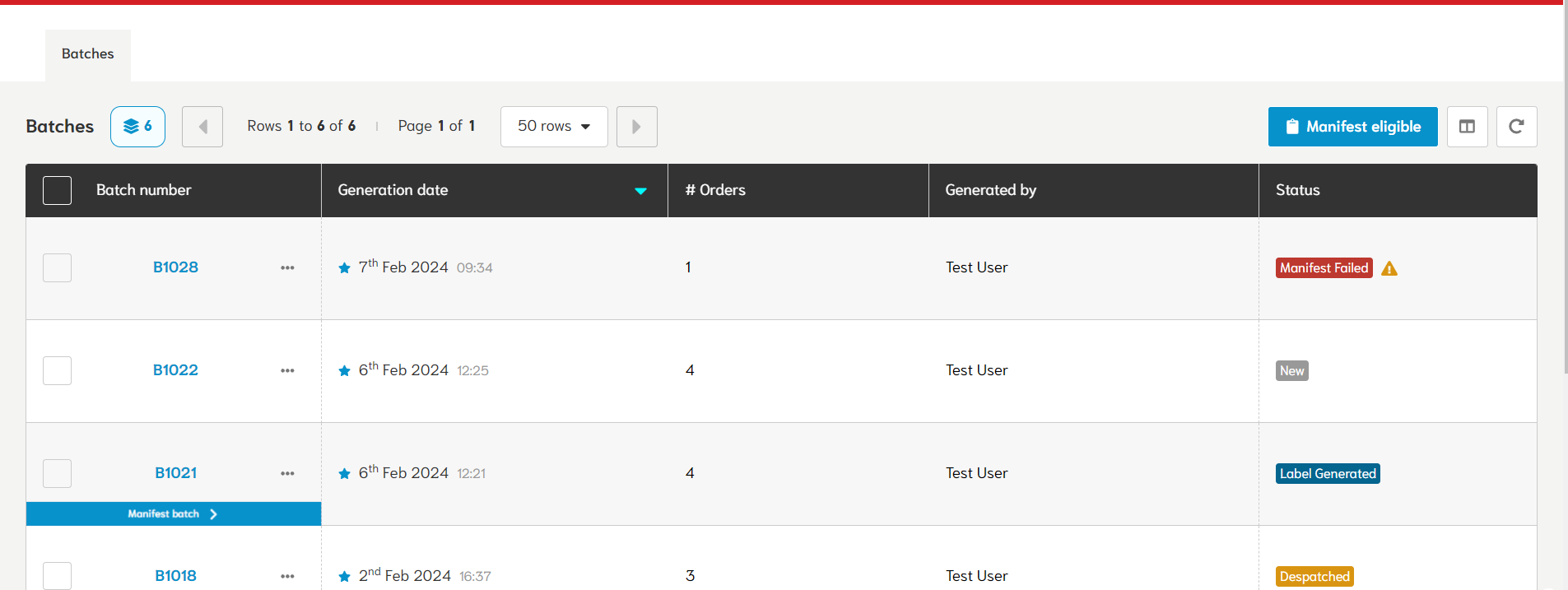Open batch B1028 link
Screen dimensions: 1568x590
[x=175, y=267]
